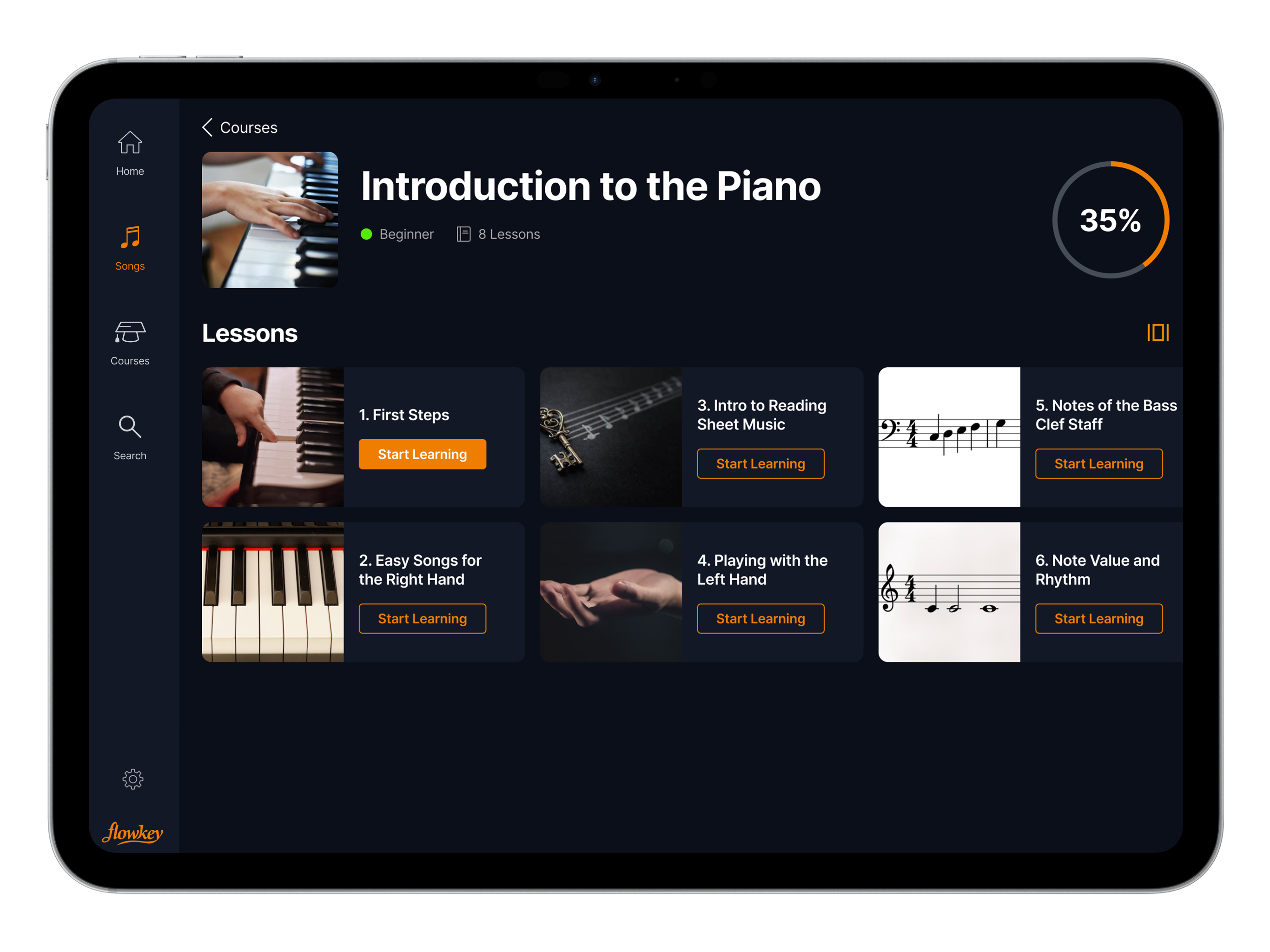The height and width of the screenshot is (952, 1270).
Task: Start Learning Easy Songs for Right Hand
Action: pyautogui.click(x=423, y=618)
